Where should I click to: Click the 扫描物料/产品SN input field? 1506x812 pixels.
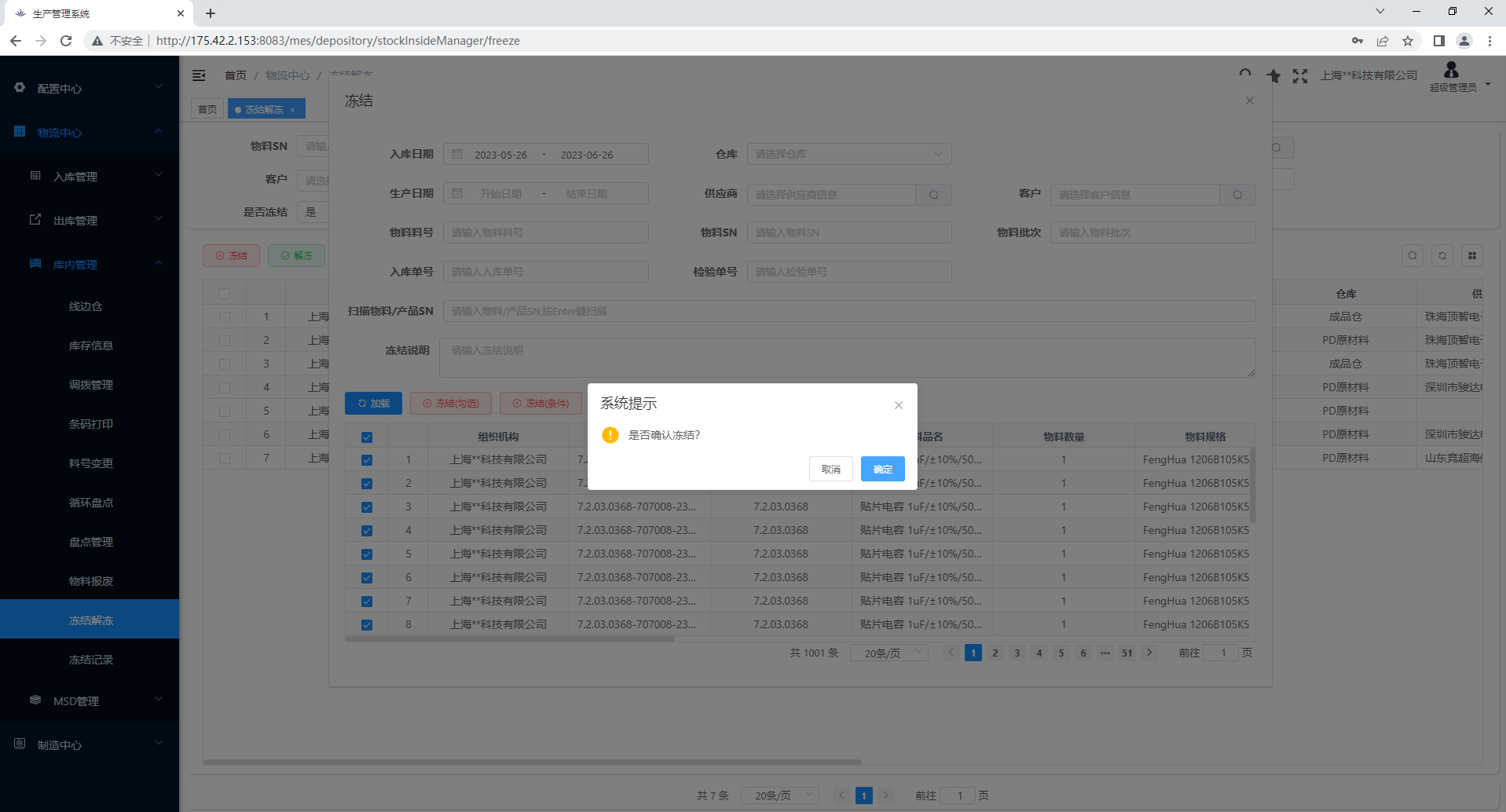(x=849, y=311)
